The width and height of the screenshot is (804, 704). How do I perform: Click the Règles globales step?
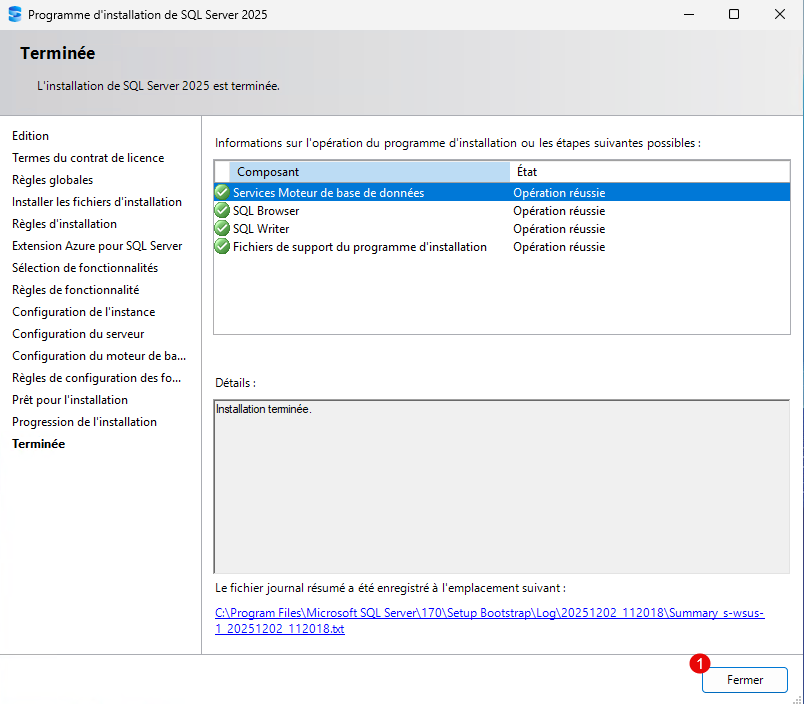(52, 180)
